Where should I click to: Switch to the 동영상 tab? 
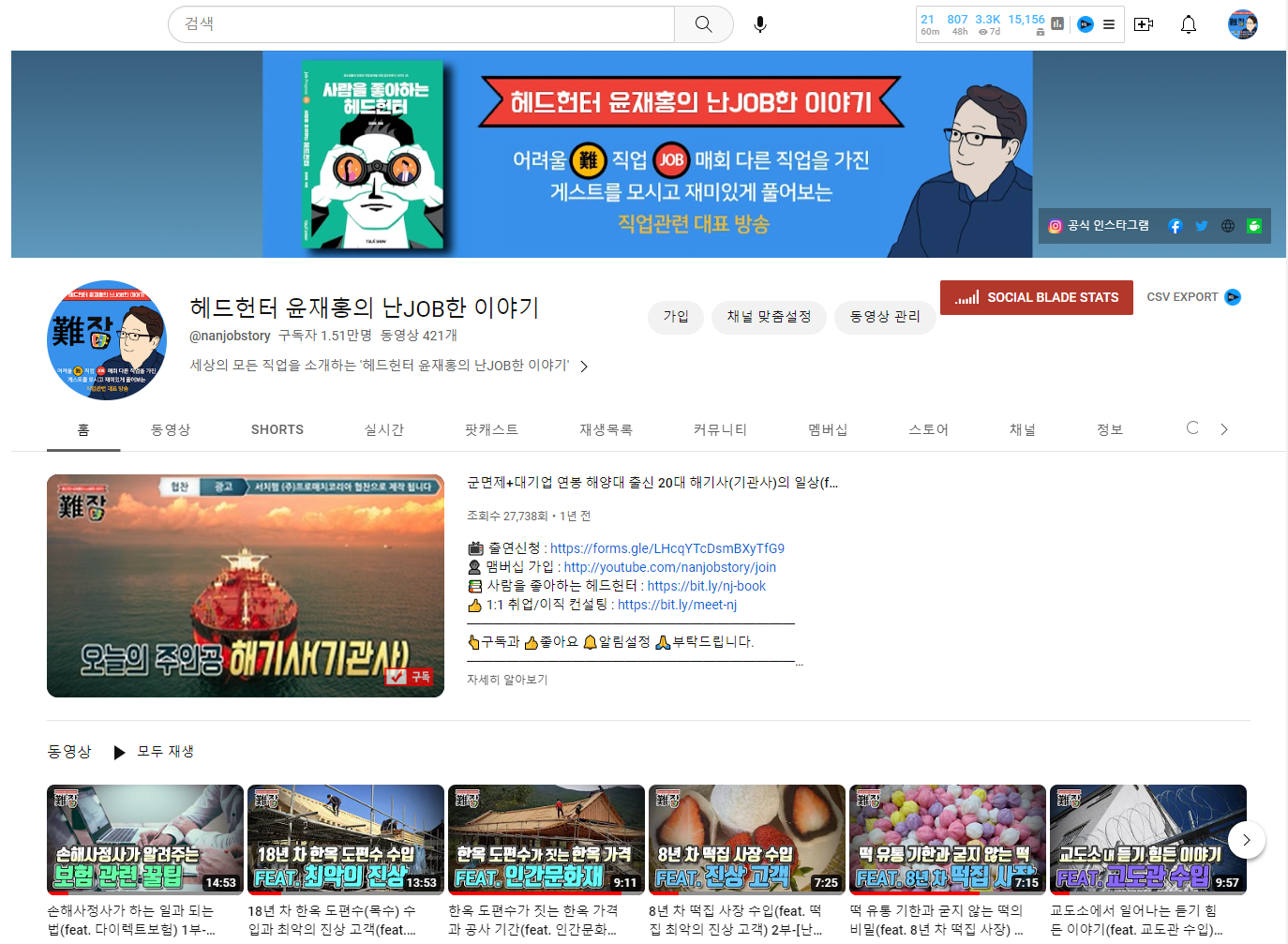tap(171, 429)
